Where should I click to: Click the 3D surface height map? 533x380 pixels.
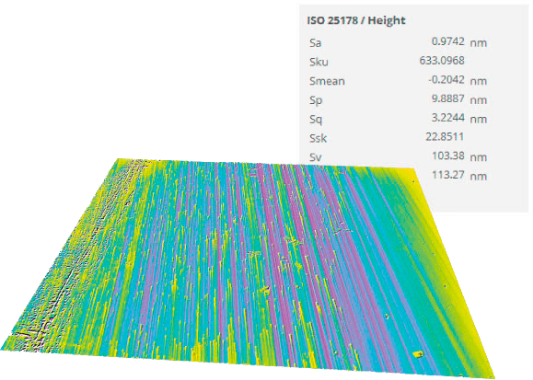(x=248, y=269)
